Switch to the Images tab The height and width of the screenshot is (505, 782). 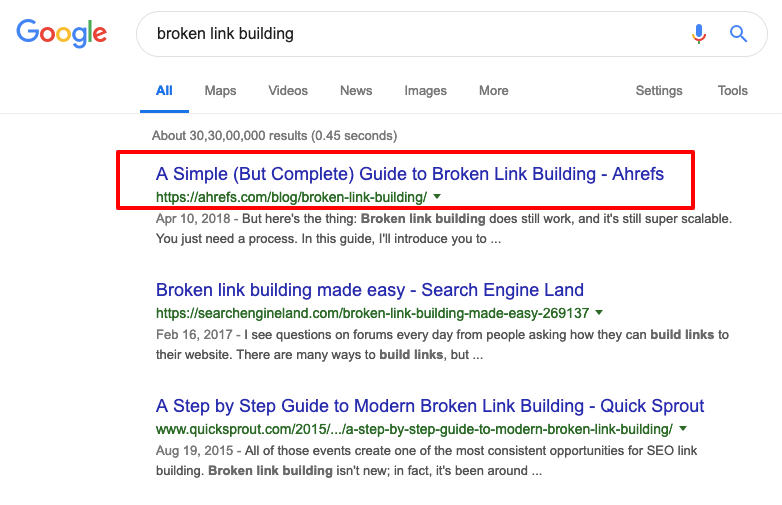(425, 91)
